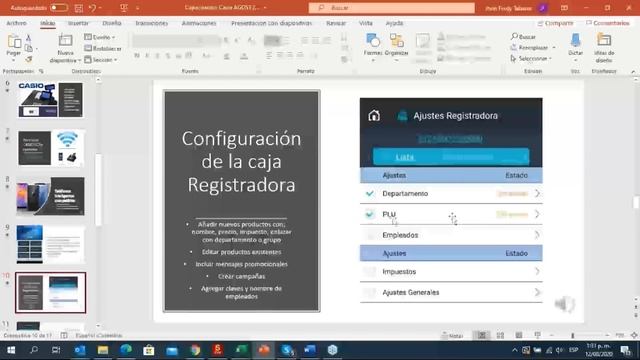Open Excel from the taskbar

[x=241, y=350]
